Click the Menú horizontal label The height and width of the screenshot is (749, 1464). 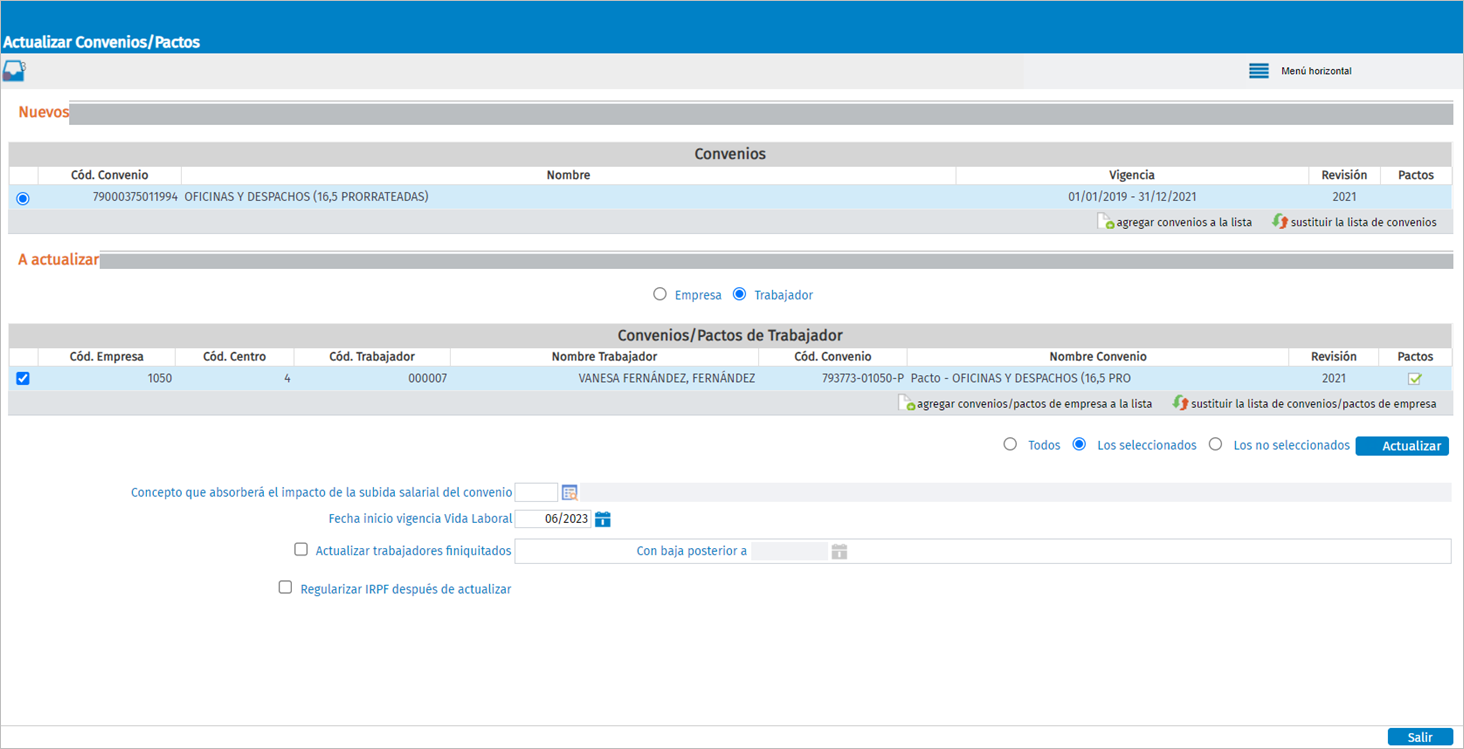(x=1316, y=71)
